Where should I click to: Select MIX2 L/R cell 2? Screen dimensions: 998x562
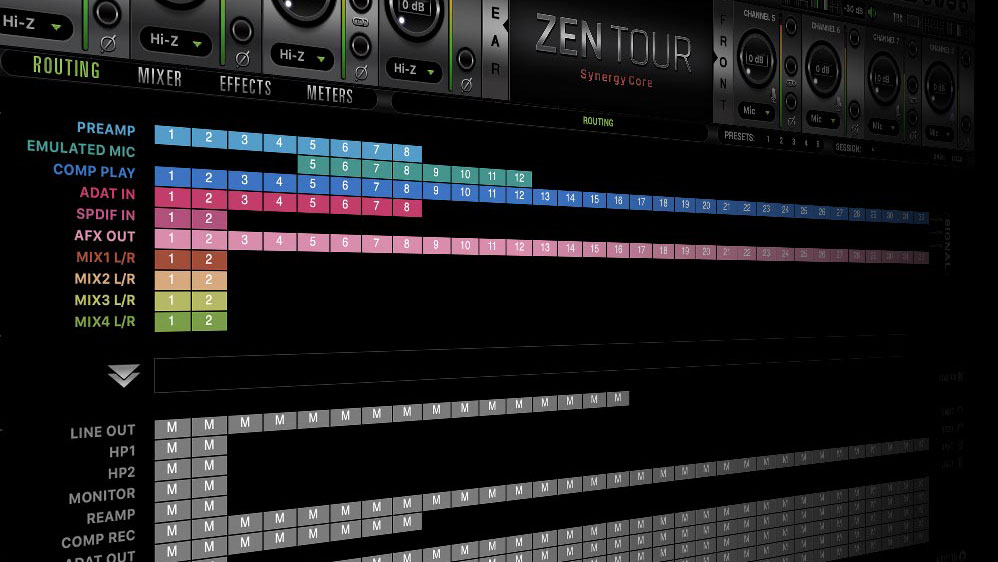coord(209,280)
